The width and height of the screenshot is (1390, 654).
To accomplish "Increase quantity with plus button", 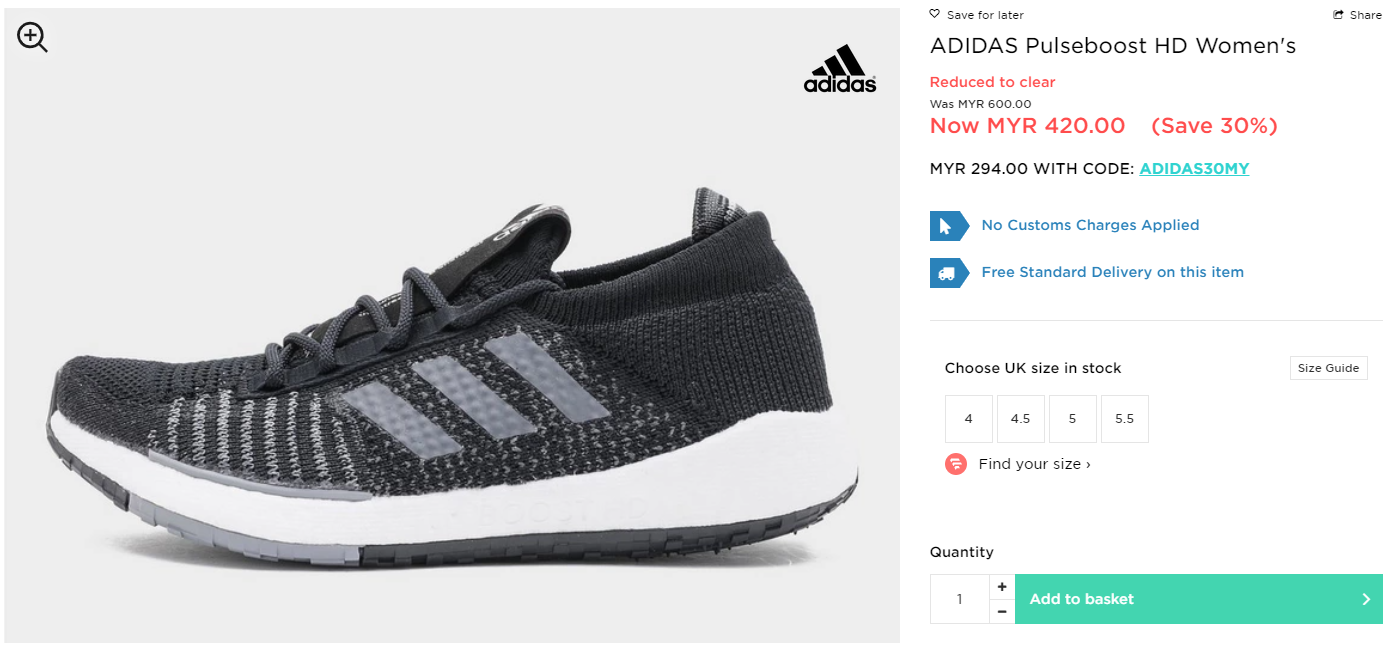I will coord(1002,587).
